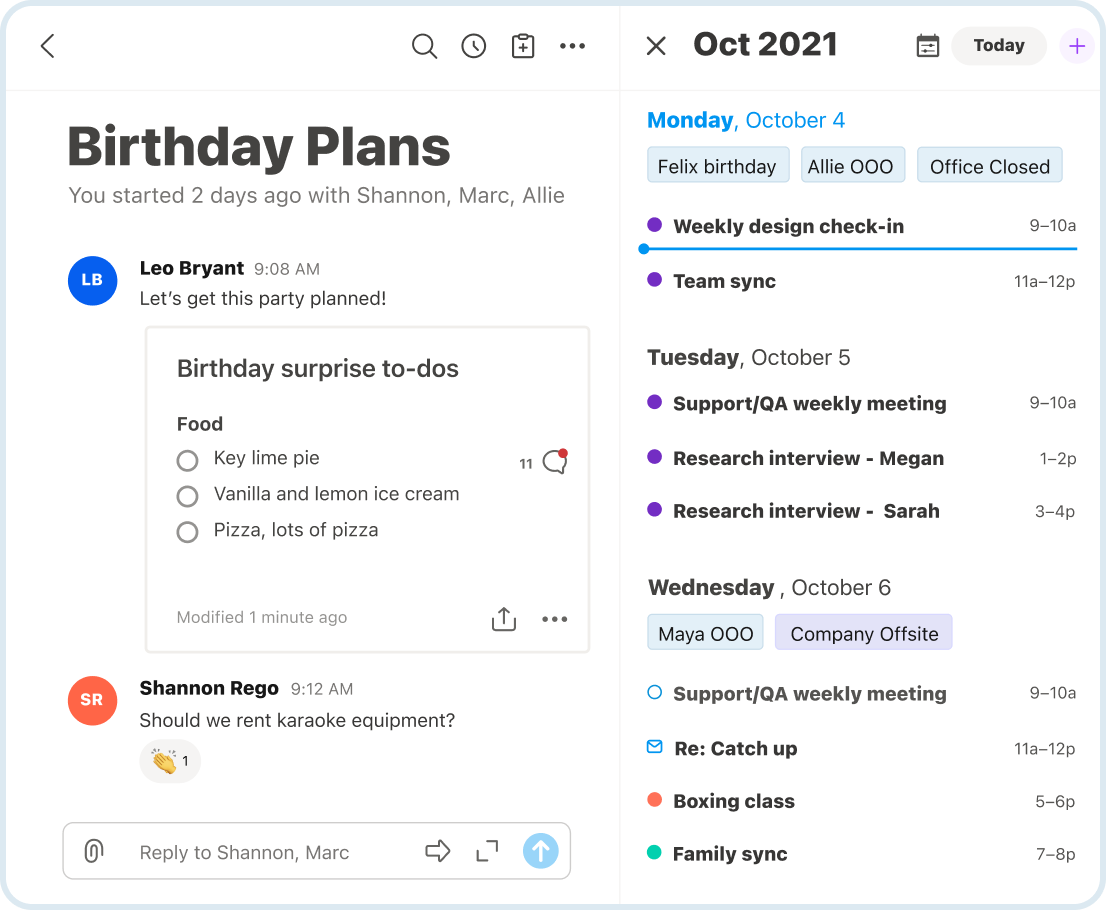Check off Vanilla and lemon ice cream

click(x=187, y=496)
